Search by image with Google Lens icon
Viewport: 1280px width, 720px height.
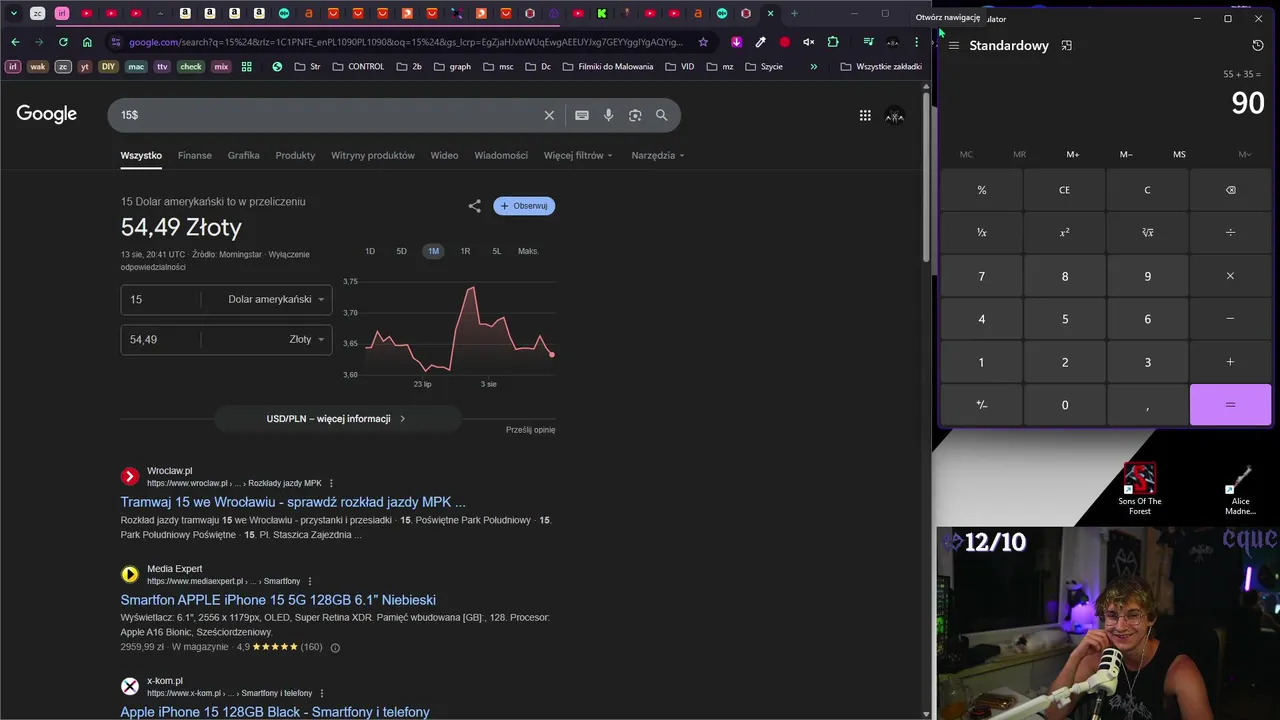(x=635, y=115)
